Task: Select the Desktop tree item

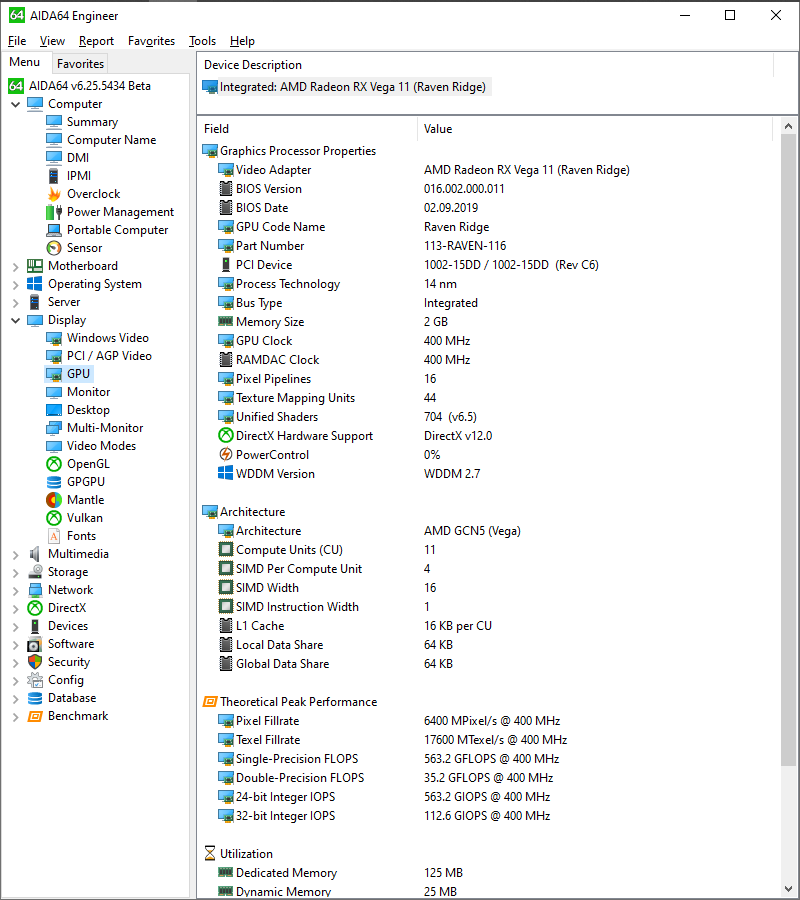Action: [88, 410]
